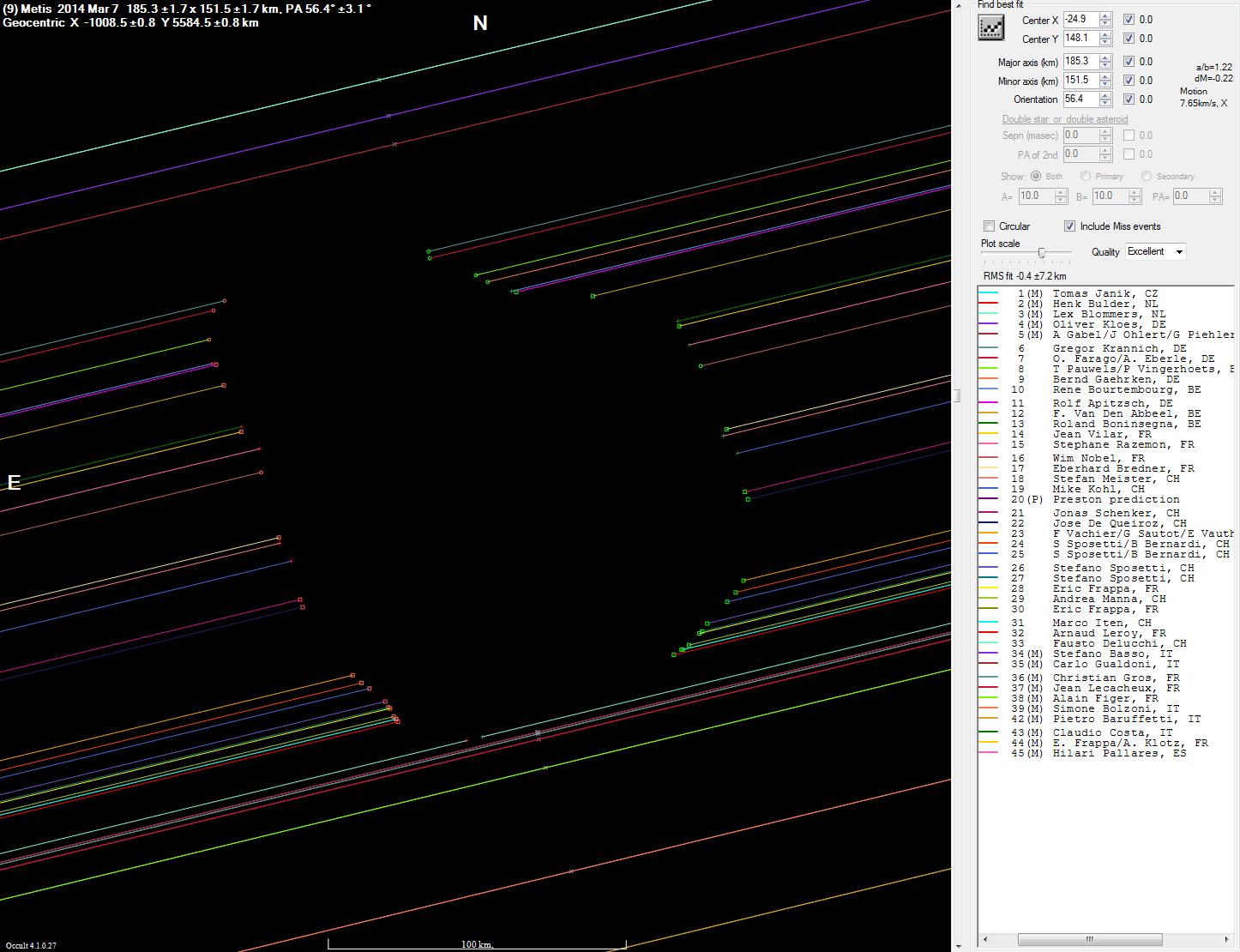Click left arrow of observer list scrollbar

984,939
